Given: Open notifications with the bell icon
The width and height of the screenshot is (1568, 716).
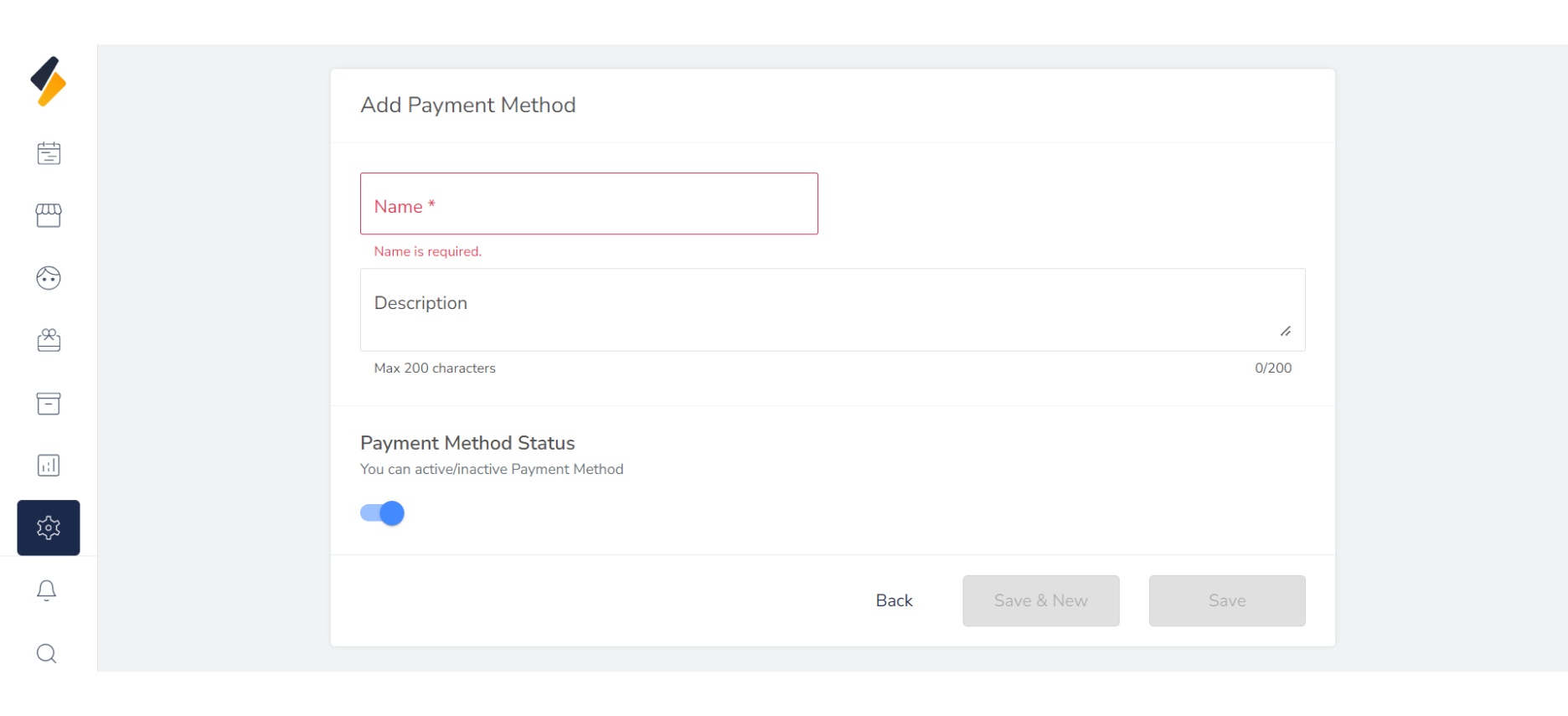Looking at the screenshot, I should 47,590.
